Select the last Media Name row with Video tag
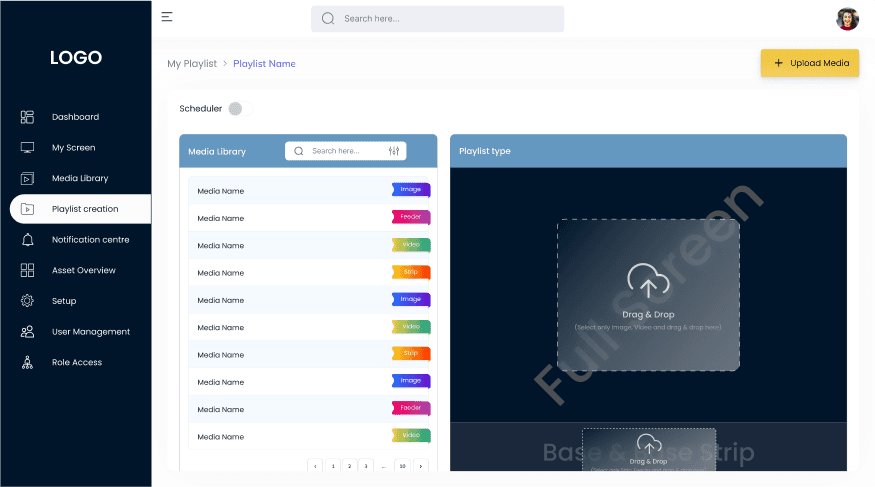 [309, 436]
